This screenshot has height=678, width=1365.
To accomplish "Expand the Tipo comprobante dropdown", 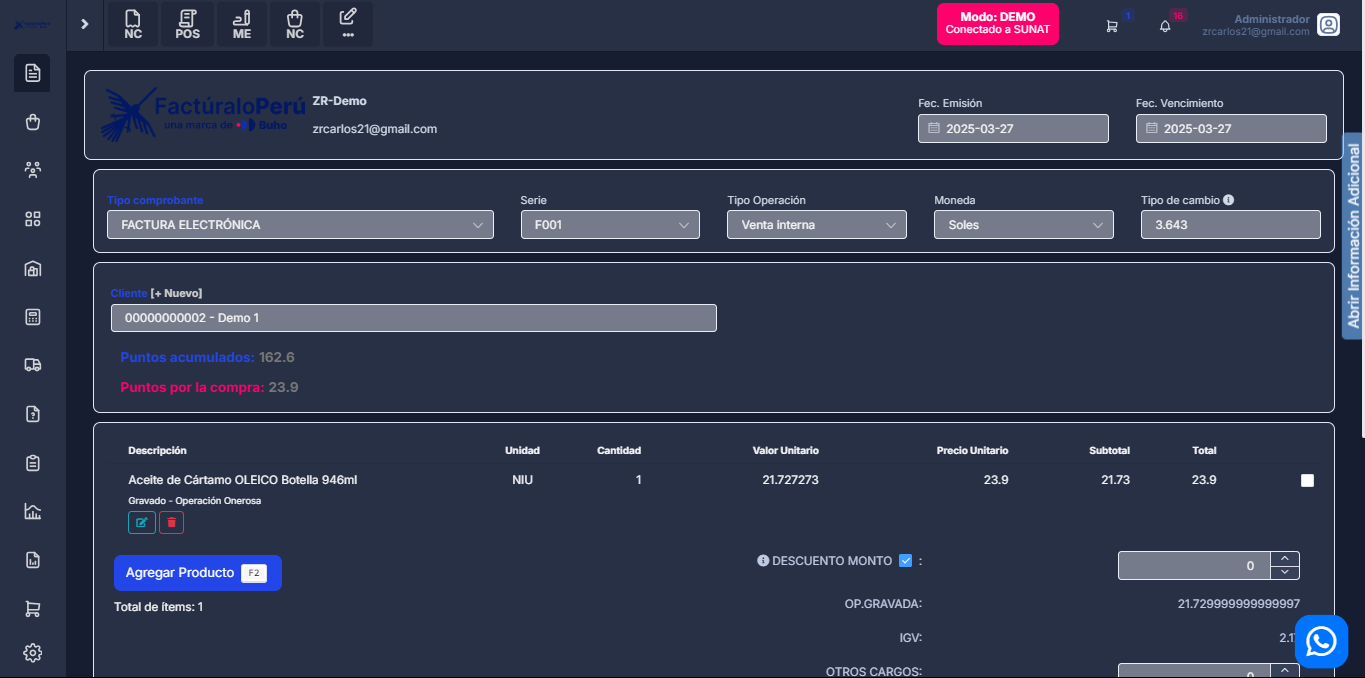I will pyautogui.click(x=300, y=225).
